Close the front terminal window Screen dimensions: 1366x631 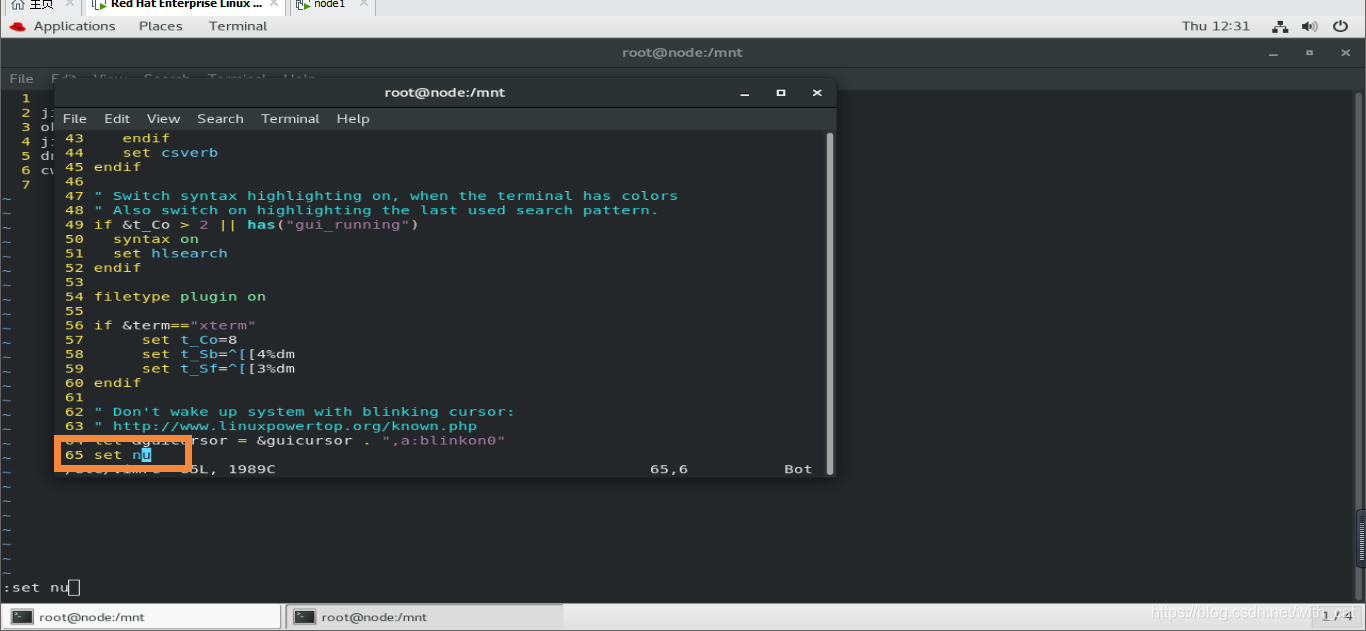[817, 93]
